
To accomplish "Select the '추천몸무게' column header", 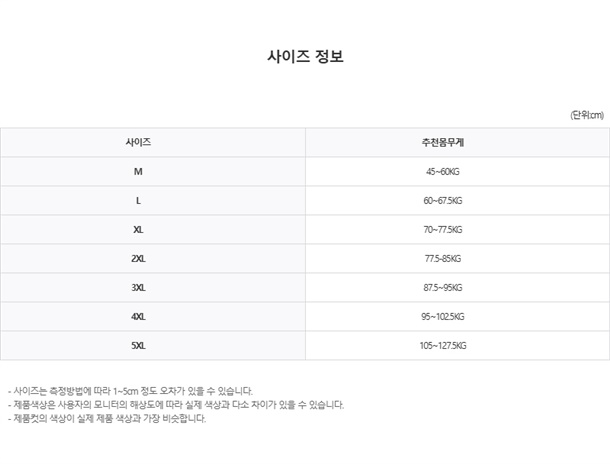I will (442, 142).
